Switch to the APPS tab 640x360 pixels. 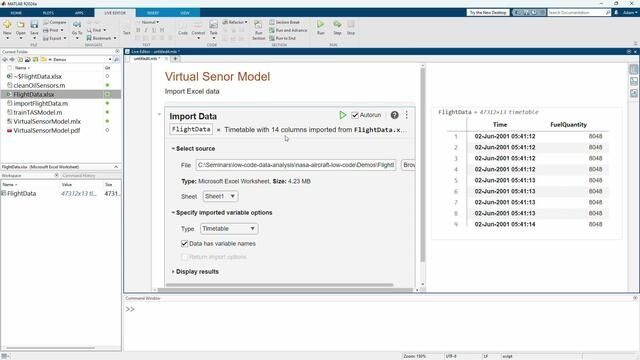point(79,13)
